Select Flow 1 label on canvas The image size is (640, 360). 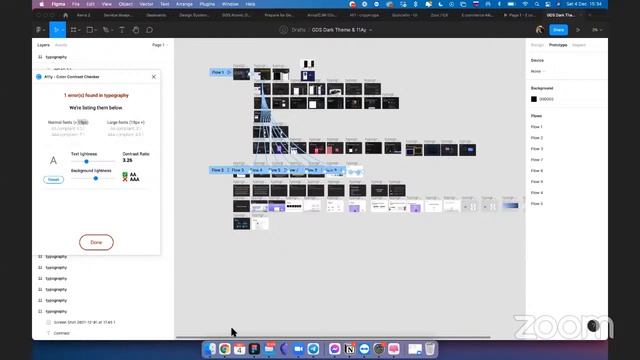[x=221, y=72]
